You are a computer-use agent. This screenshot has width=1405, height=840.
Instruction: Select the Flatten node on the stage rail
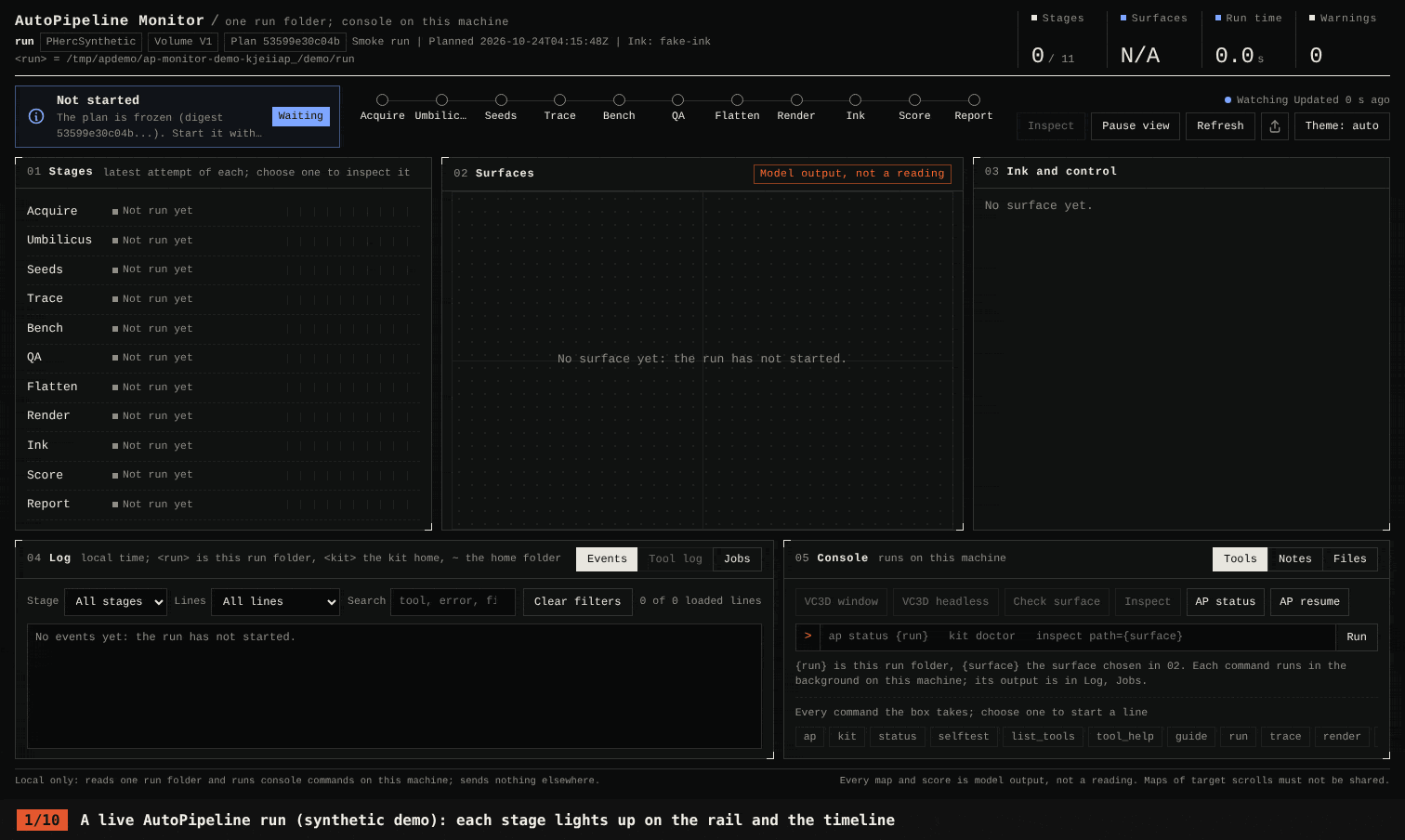coord(737,100)
